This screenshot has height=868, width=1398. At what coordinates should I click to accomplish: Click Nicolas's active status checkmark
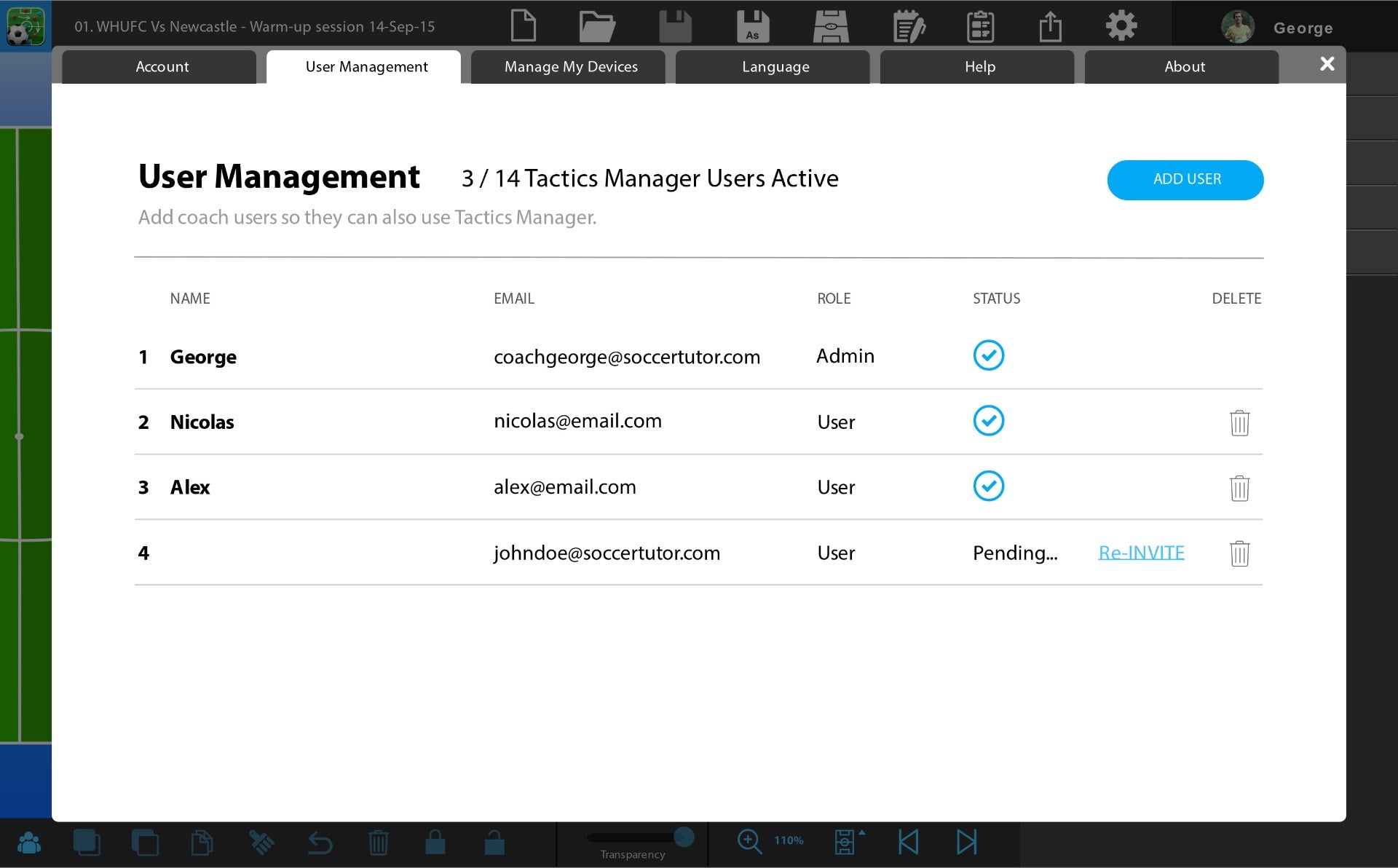[988, 420]
